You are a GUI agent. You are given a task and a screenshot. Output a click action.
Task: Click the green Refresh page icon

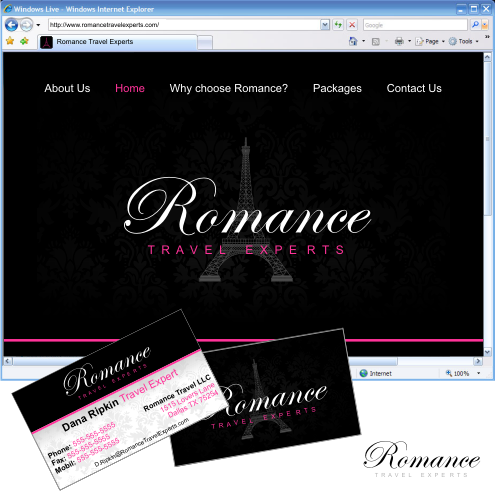338,25
